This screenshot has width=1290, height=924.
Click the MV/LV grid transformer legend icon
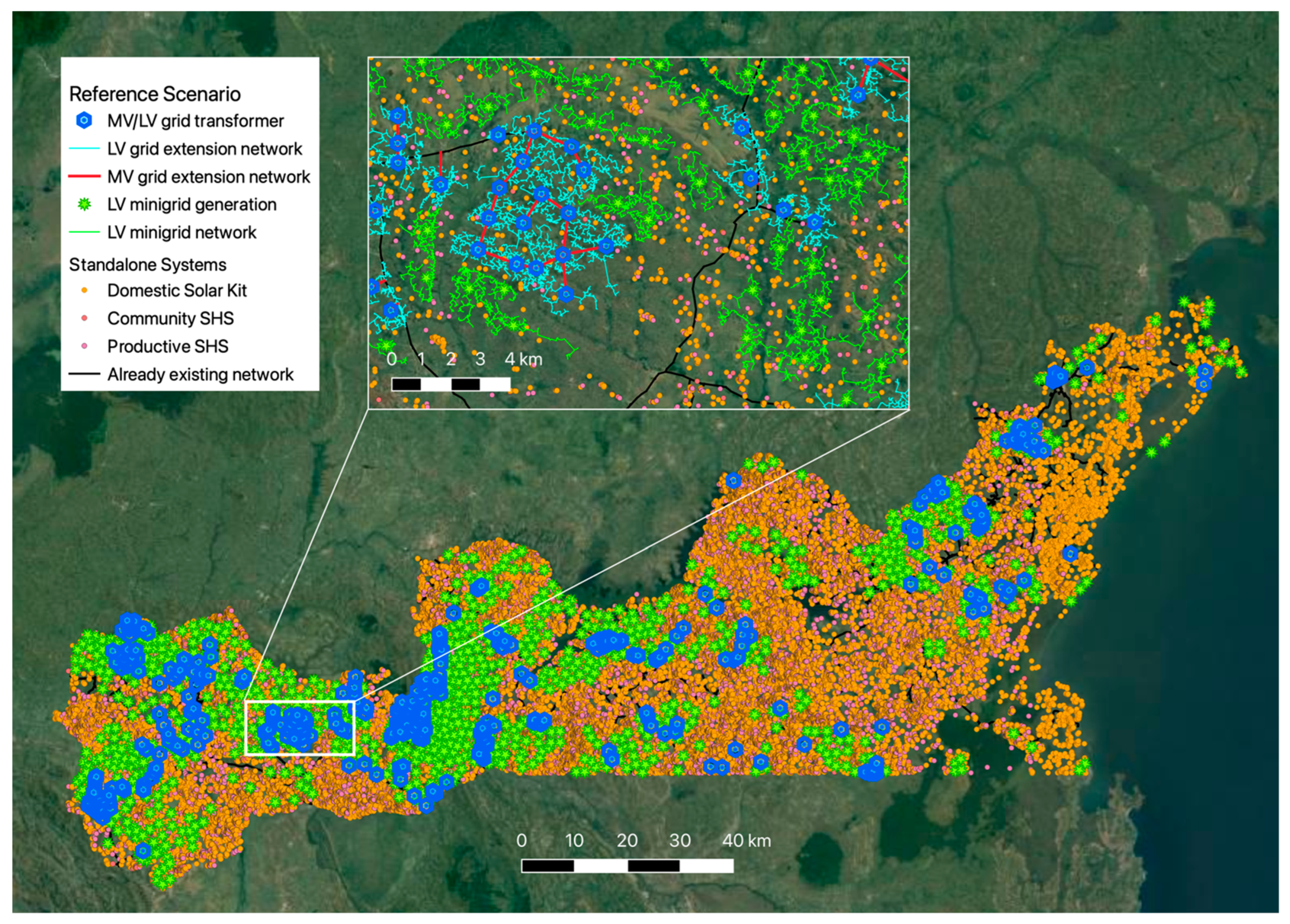point(84,120)
